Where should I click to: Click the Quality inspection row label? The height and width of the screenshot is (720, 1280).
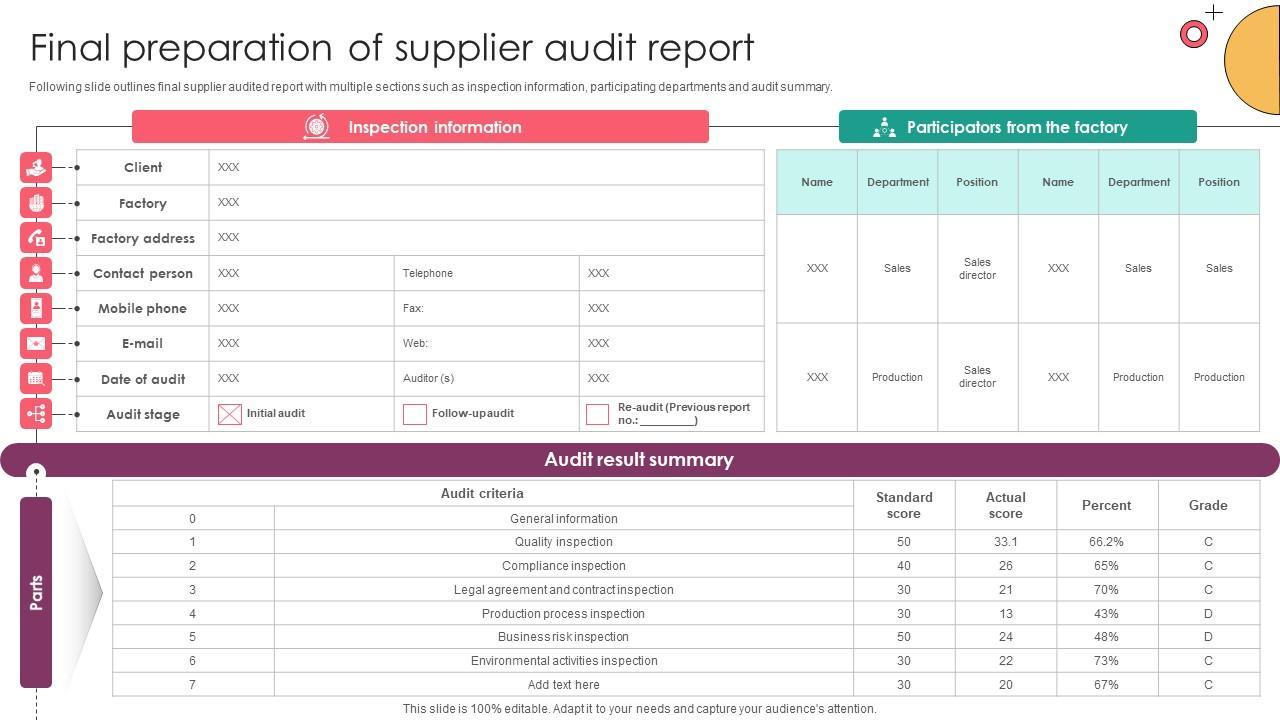point(563,542)
